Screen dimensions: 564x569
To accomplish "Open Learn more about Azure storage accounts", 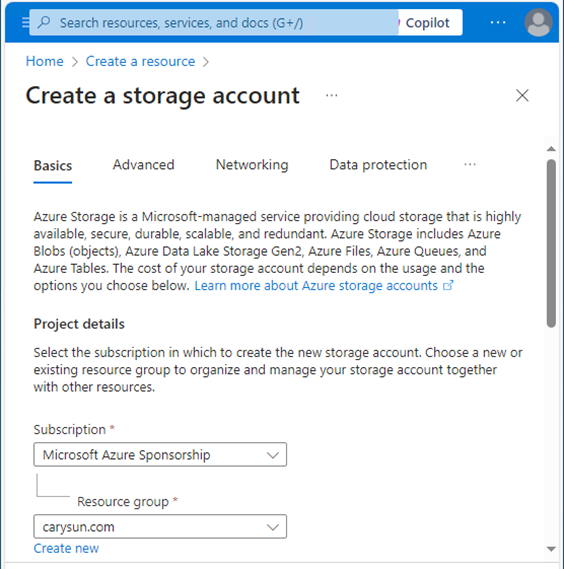I will pos(316,286).
